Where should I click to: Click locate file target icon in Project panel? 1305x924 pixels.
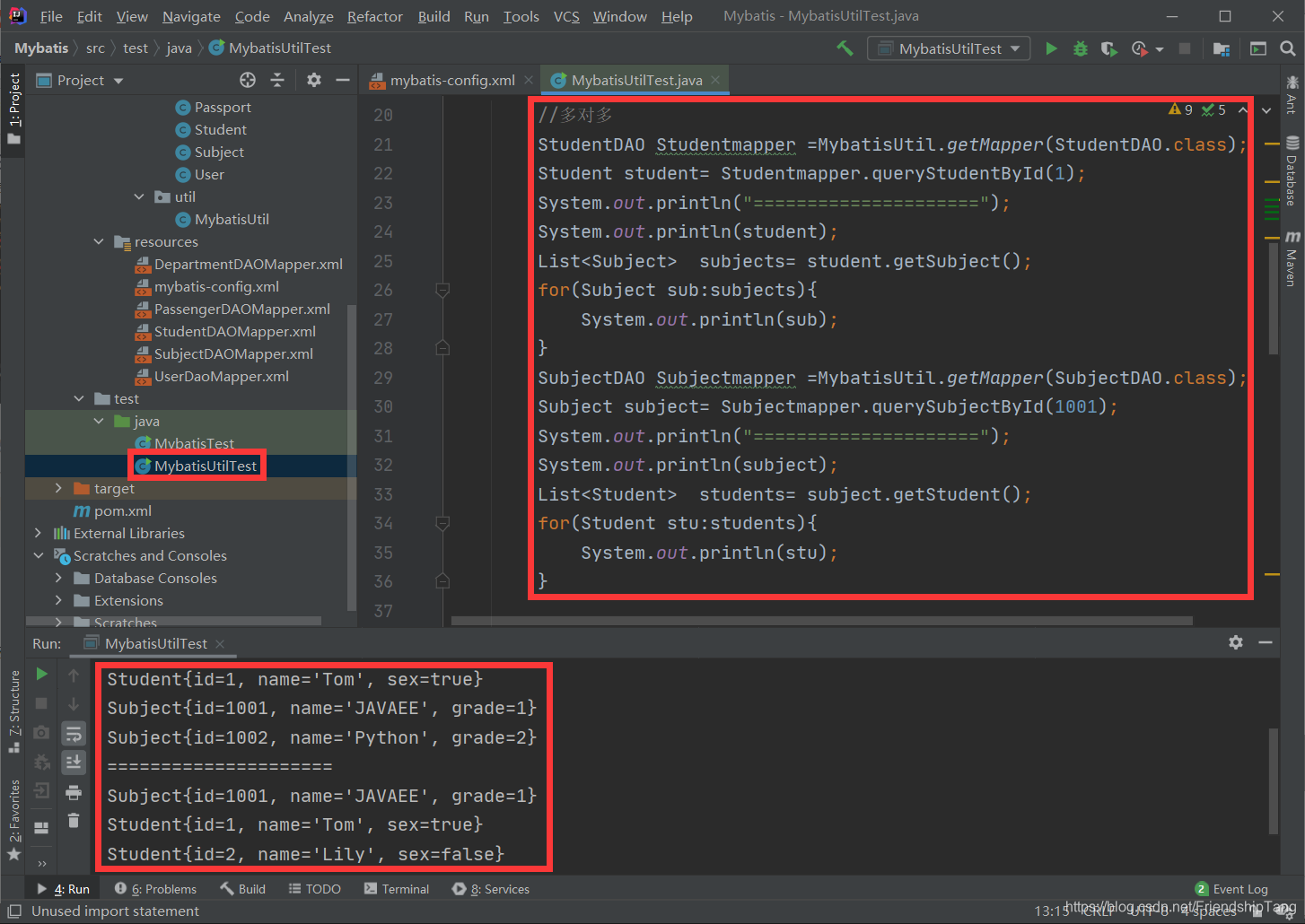[x=248, y=80]
